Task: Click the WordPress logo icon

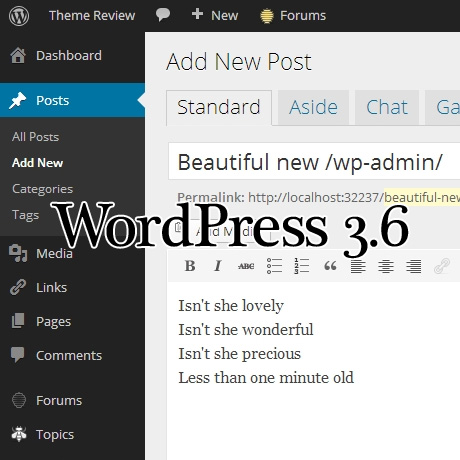Action: (19, 16)
